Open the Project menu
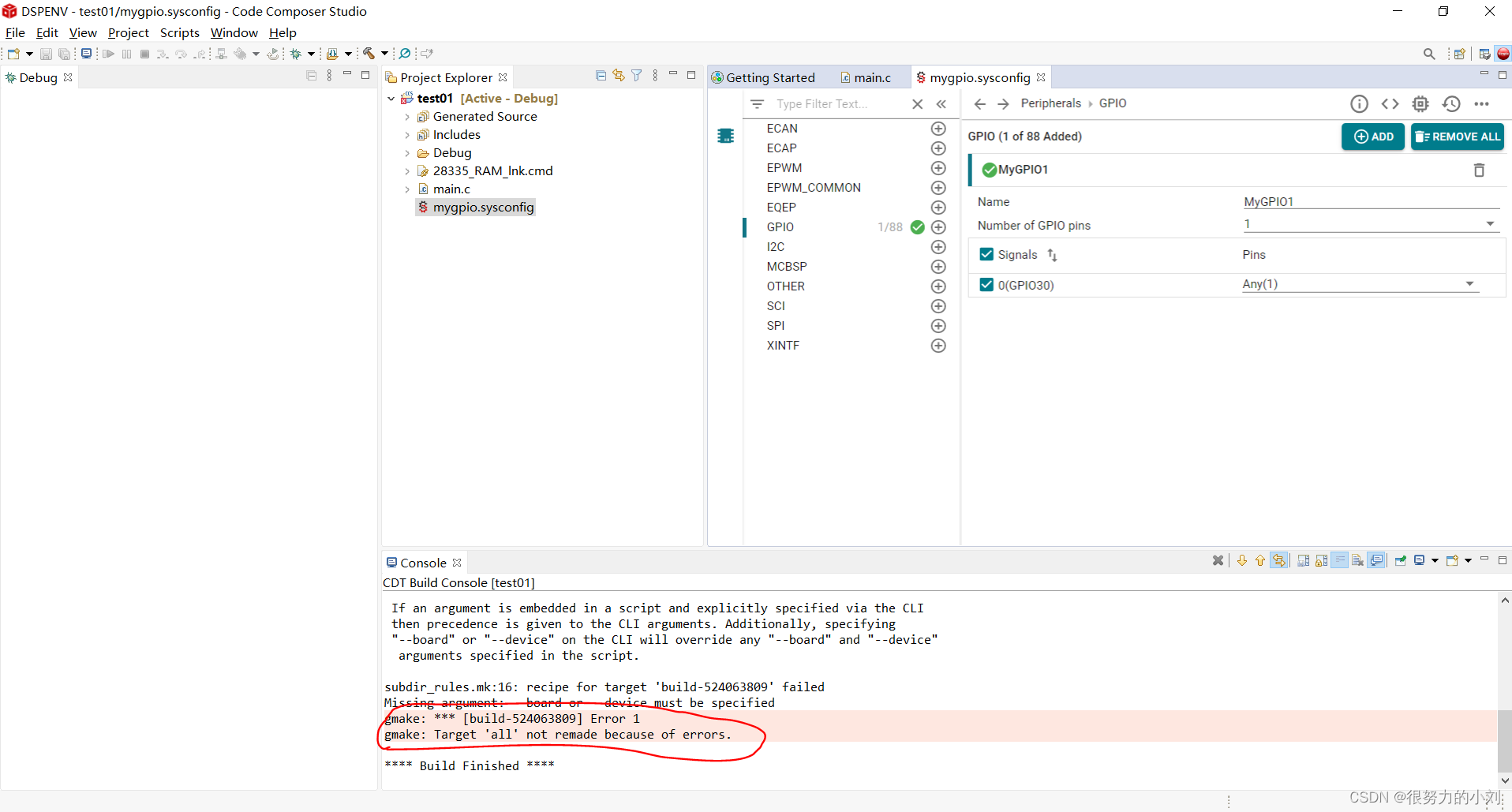The image size is (1512, 812). coord(128,32)
